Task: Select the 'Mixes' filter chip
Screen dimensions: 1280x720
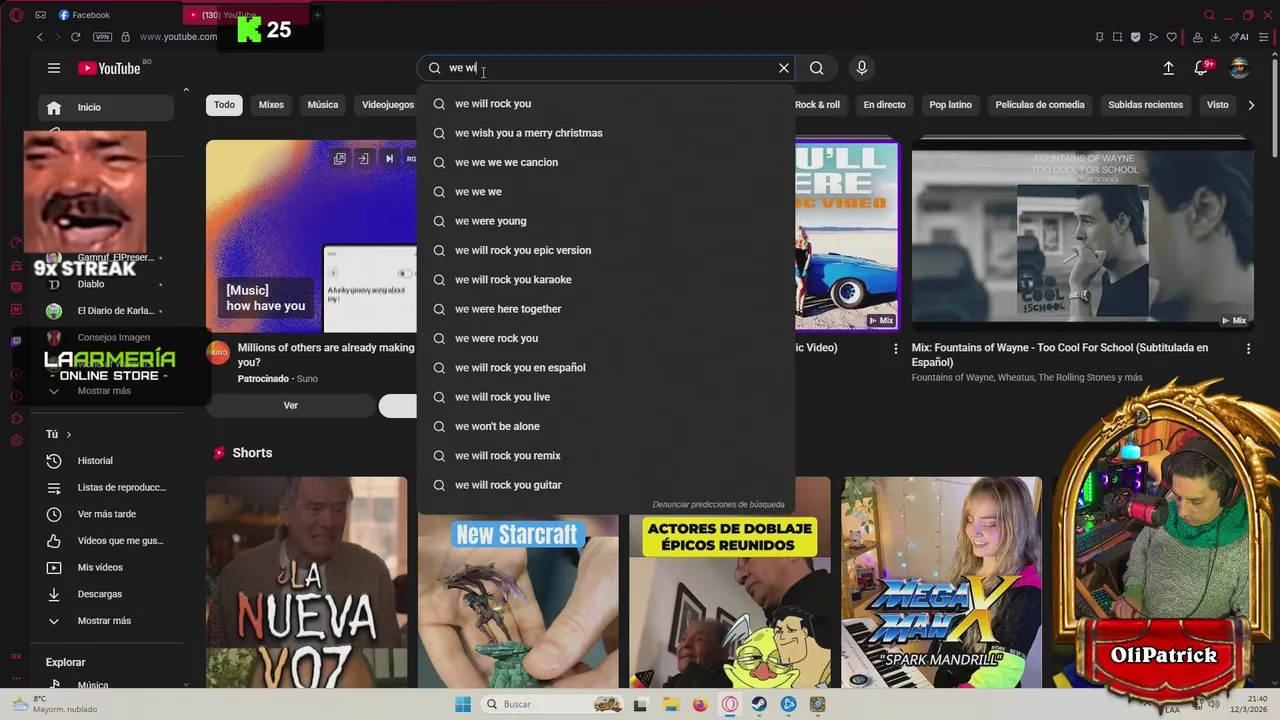Action: click(x=271, y=105)
